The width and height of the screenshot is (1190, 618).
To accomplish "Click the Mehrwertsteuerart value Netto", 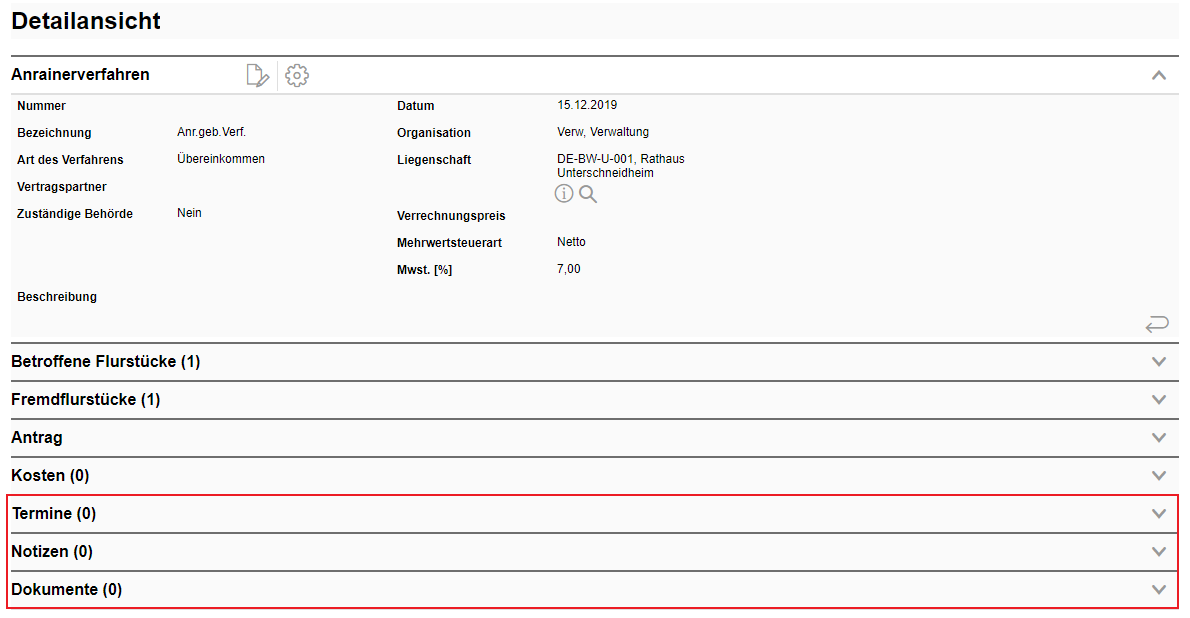I will pos(571,242).
